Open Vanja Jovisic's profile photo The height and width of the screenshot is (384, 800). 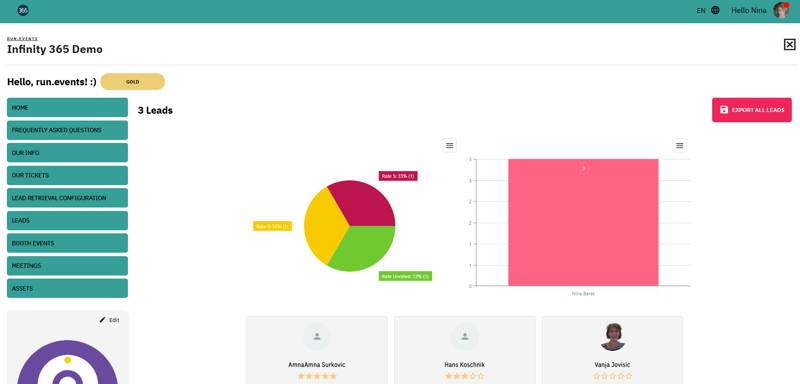[613, 337]
